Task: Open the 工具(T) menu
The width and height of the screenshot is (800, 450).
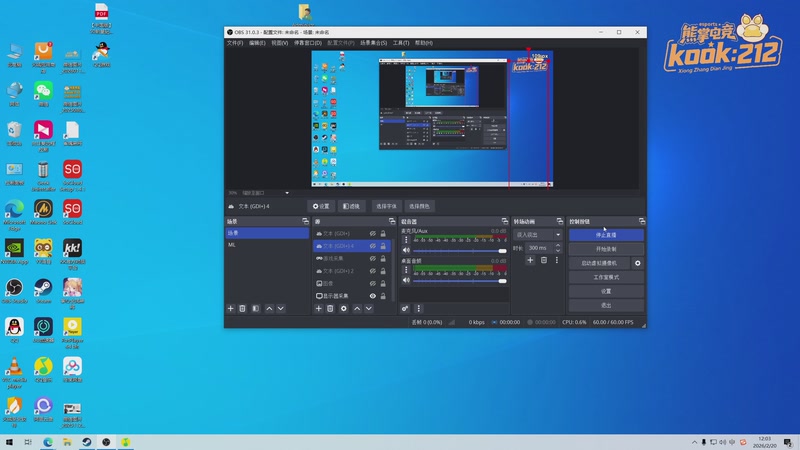Action: pos(401,43)
